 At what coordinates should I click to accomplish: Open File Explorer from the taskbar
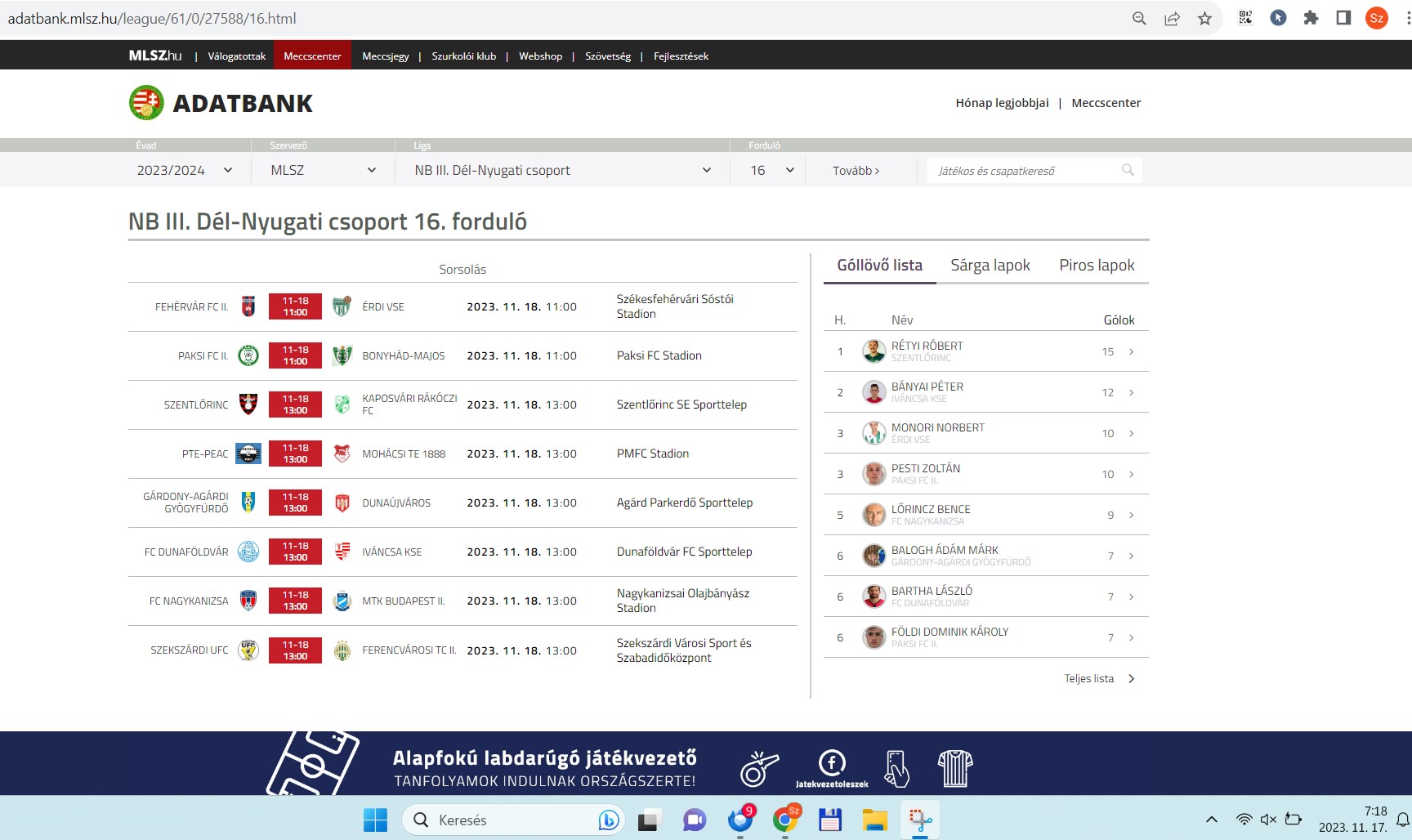pyautogui.click(x=874, y=820)
